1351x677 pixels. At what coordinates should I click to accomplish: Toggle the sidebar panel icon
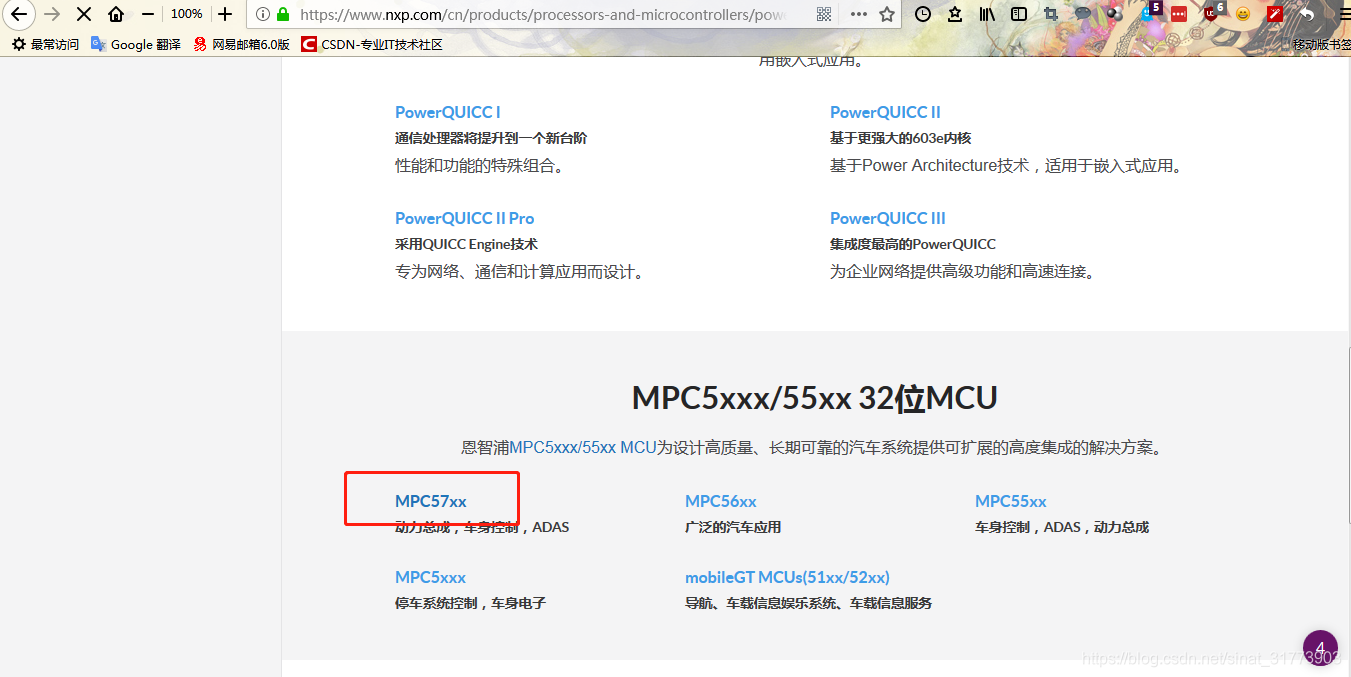click(x=1019, y=14)
